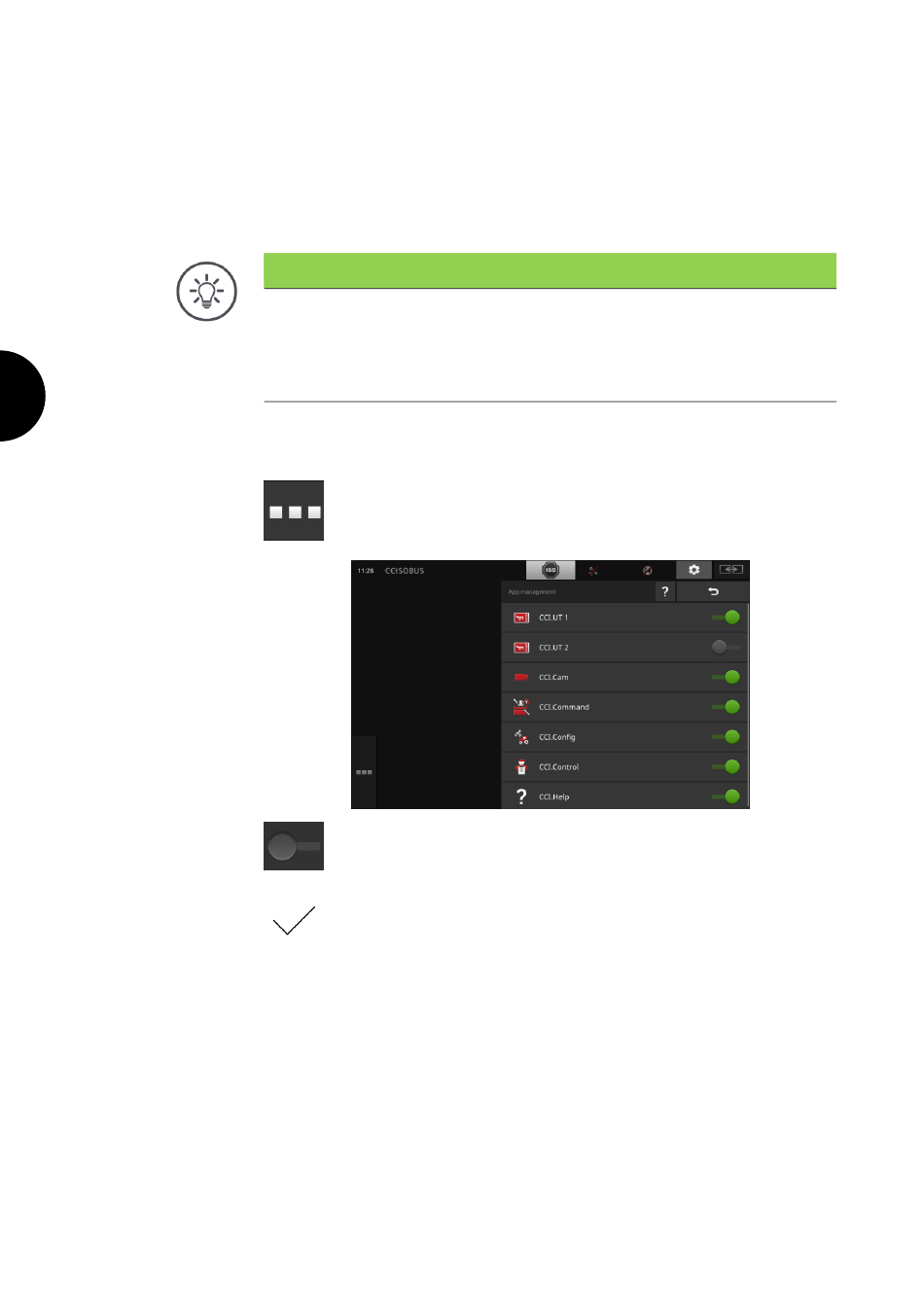Select the CCI.Control list entry
The height and width of the screenshot is (1307, 924).
coord(623,766)
